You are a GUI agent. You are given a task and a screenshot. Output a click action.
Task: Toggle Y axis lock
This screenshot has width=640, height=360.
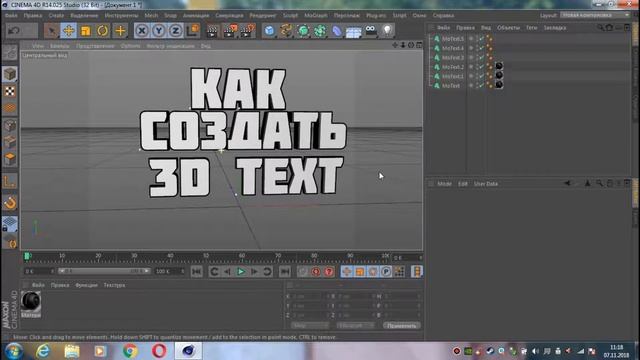tap(159, 31)
